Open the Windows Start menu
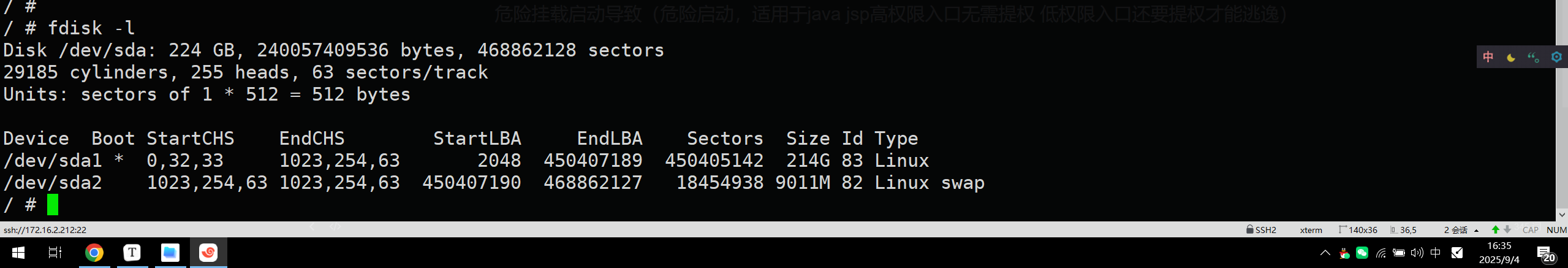 point(18,253)
